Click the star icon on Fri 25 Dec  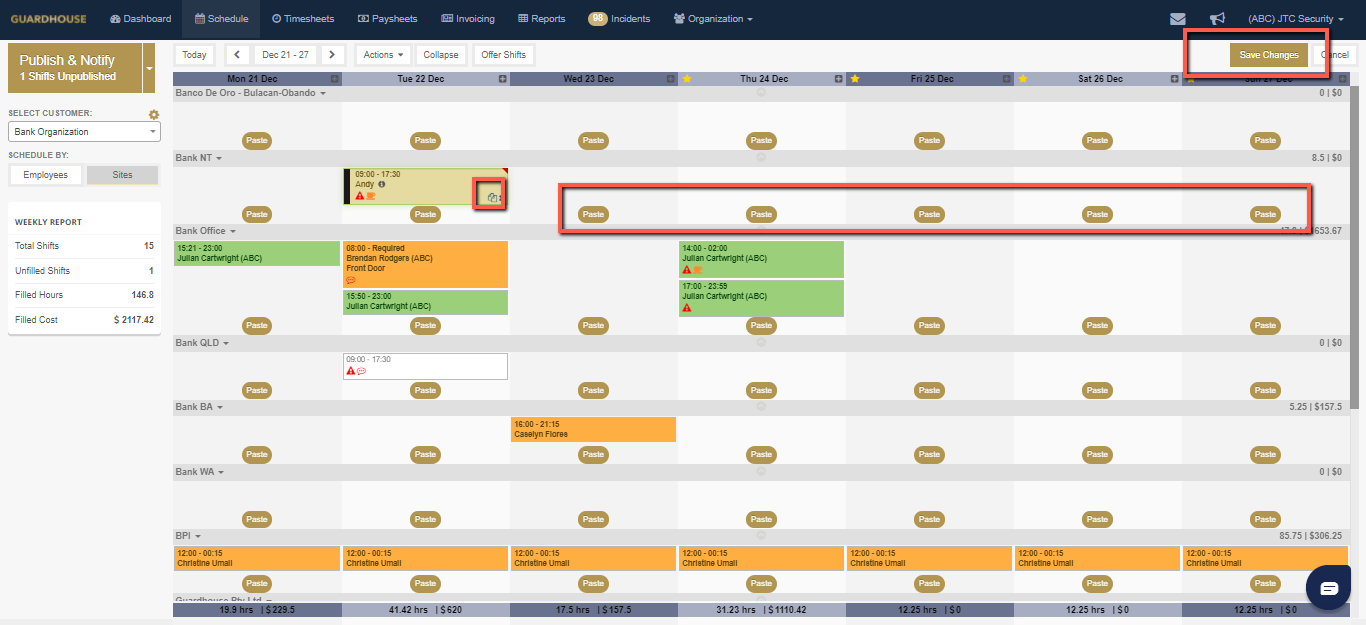(853, 79)
